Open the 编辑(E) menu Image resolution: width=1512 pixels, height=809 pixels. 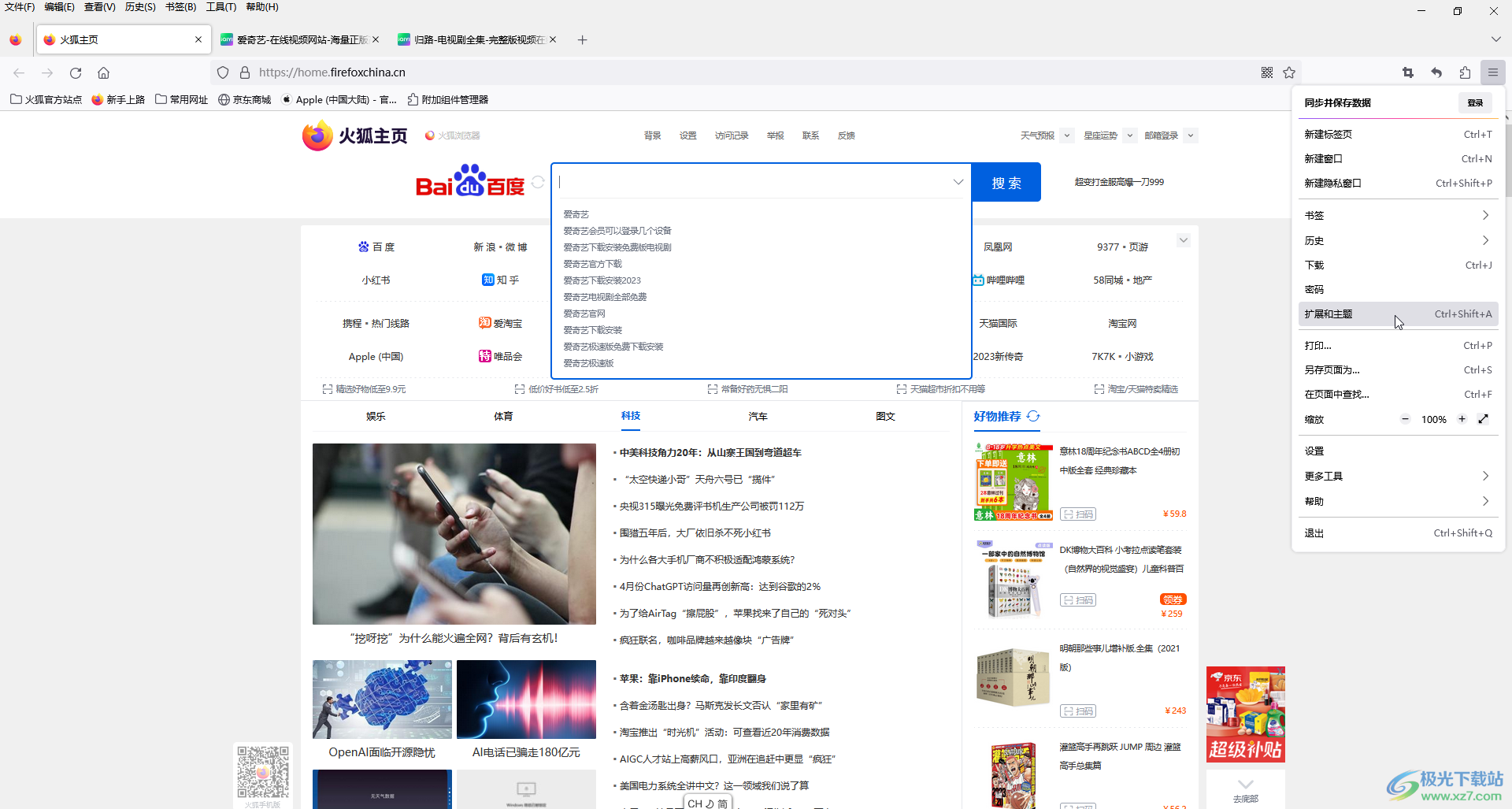(59, 7)
